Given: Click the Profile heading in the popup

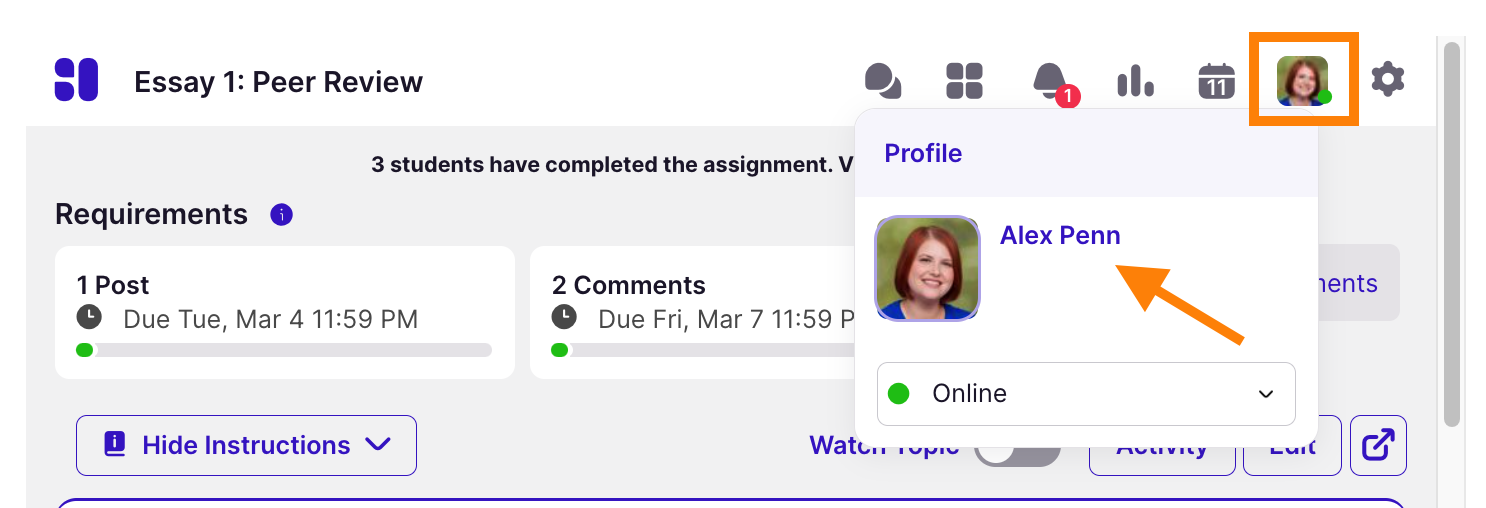Looking at the screenshot, I should tap(923, 153).
